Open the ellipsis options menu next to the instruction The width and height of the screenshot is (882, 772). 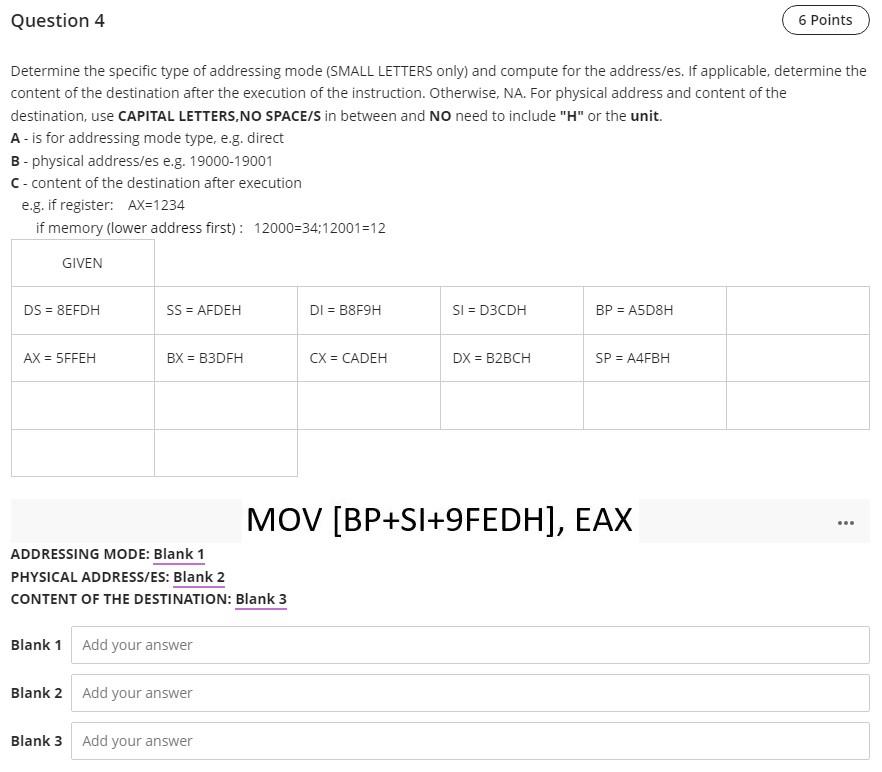tap(845, 521)
